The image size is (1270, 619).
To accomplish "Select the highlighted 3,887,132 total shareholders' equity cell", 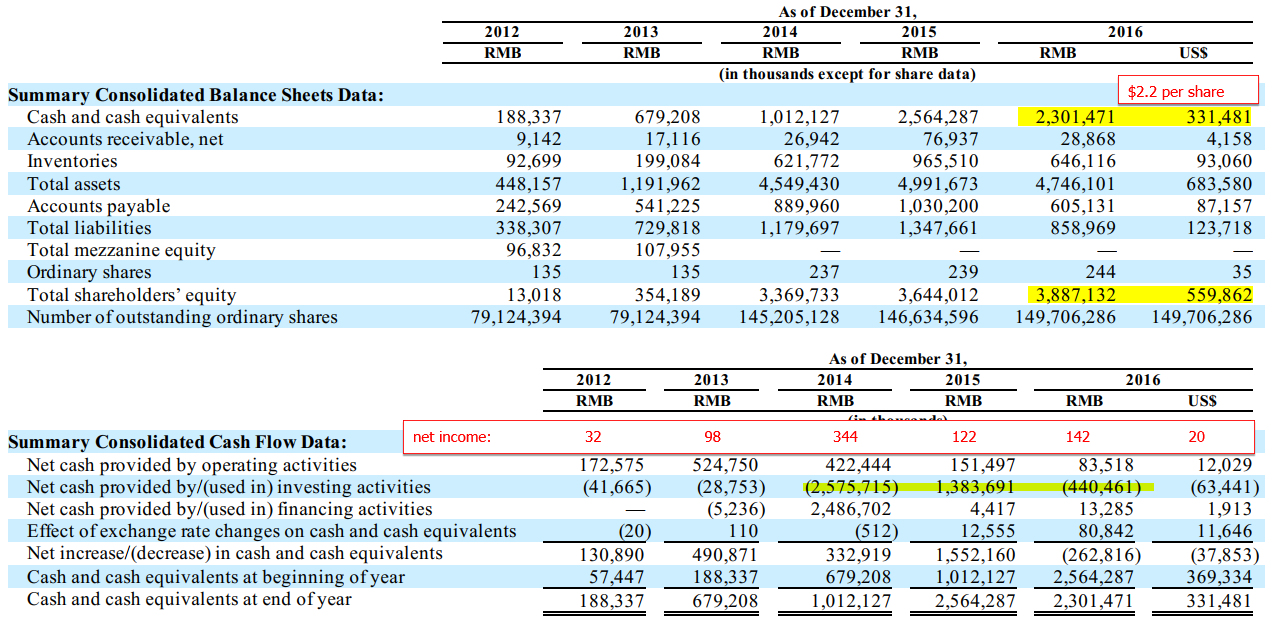I will point(1072,295).
